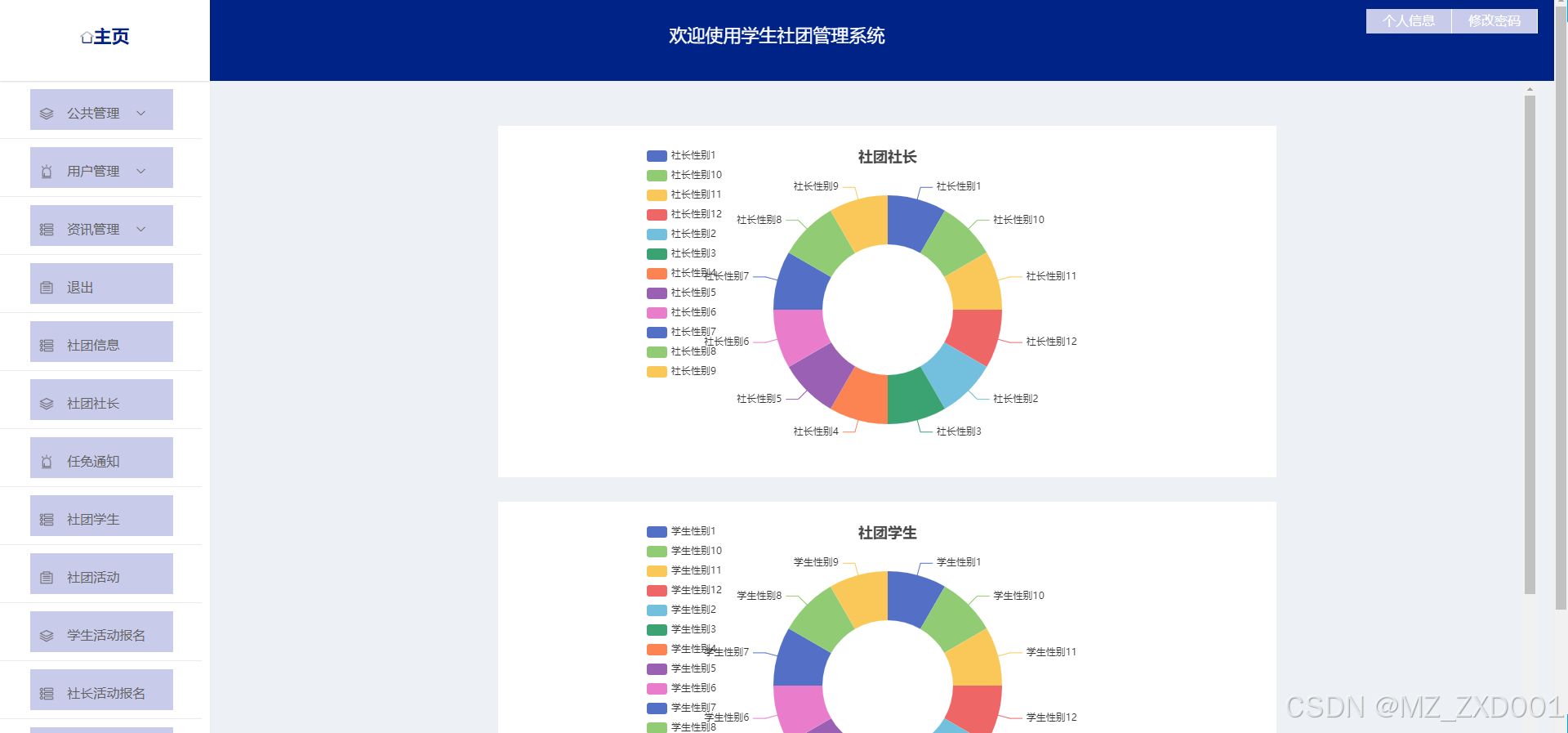Toggle legend 社长性别10 series
The image size is (1568, 733).
[x=684, y=175]
